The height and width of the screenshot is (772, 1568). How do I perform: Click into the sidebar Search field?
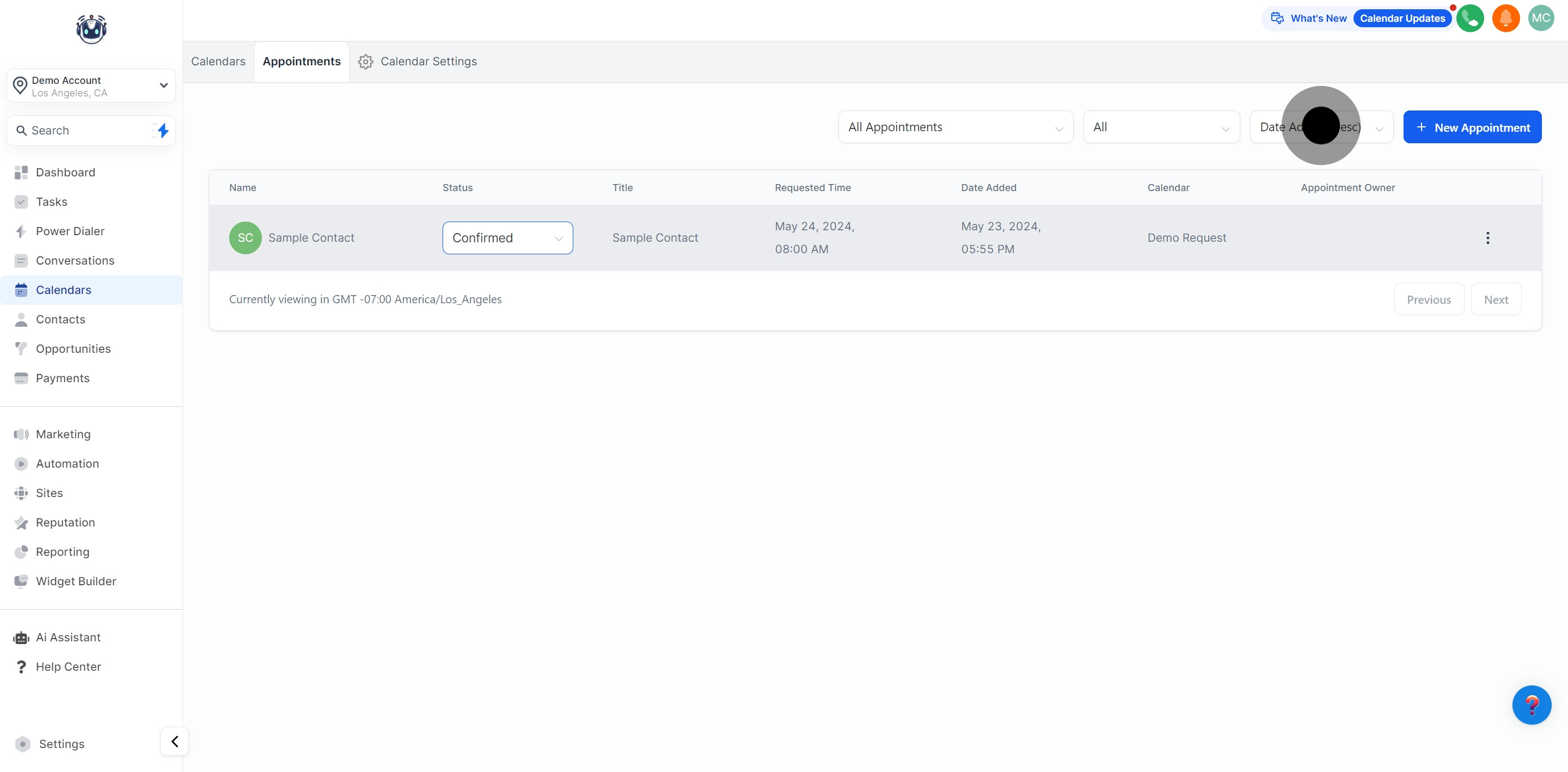click(85, 130)
